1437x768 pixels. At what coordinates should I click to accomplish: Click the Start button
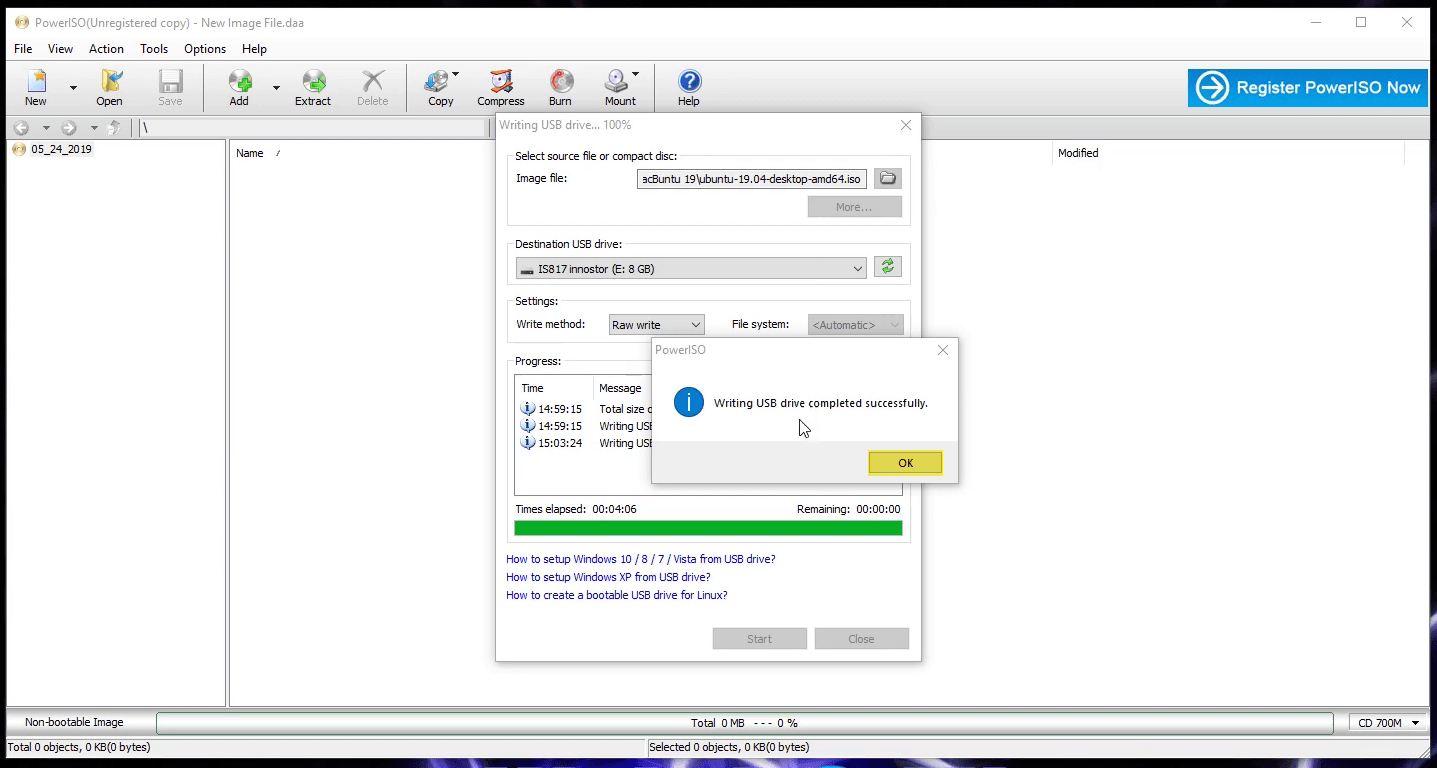pos(760,639)
